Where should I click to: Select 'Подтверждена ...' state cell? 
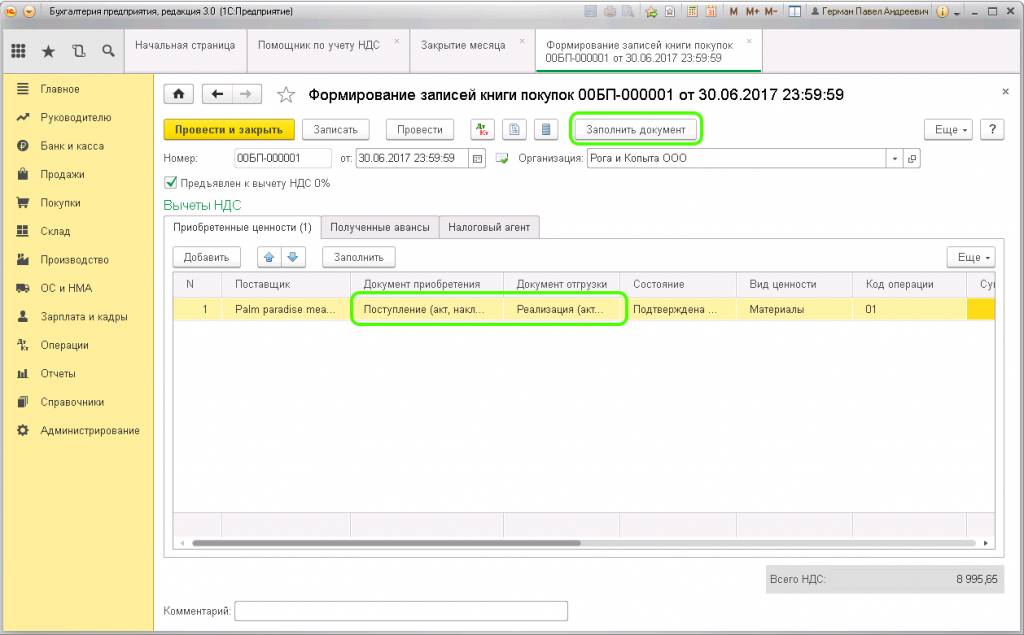coord(677,309)
